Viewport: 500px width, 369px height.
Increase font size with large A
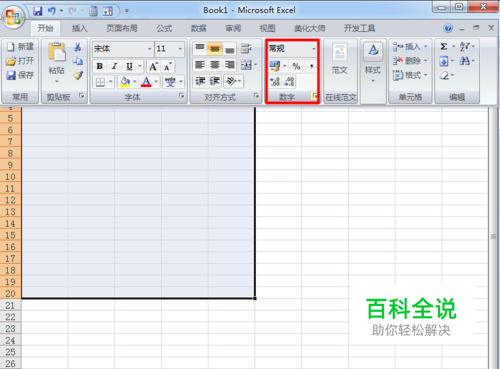tap(153, 66)
